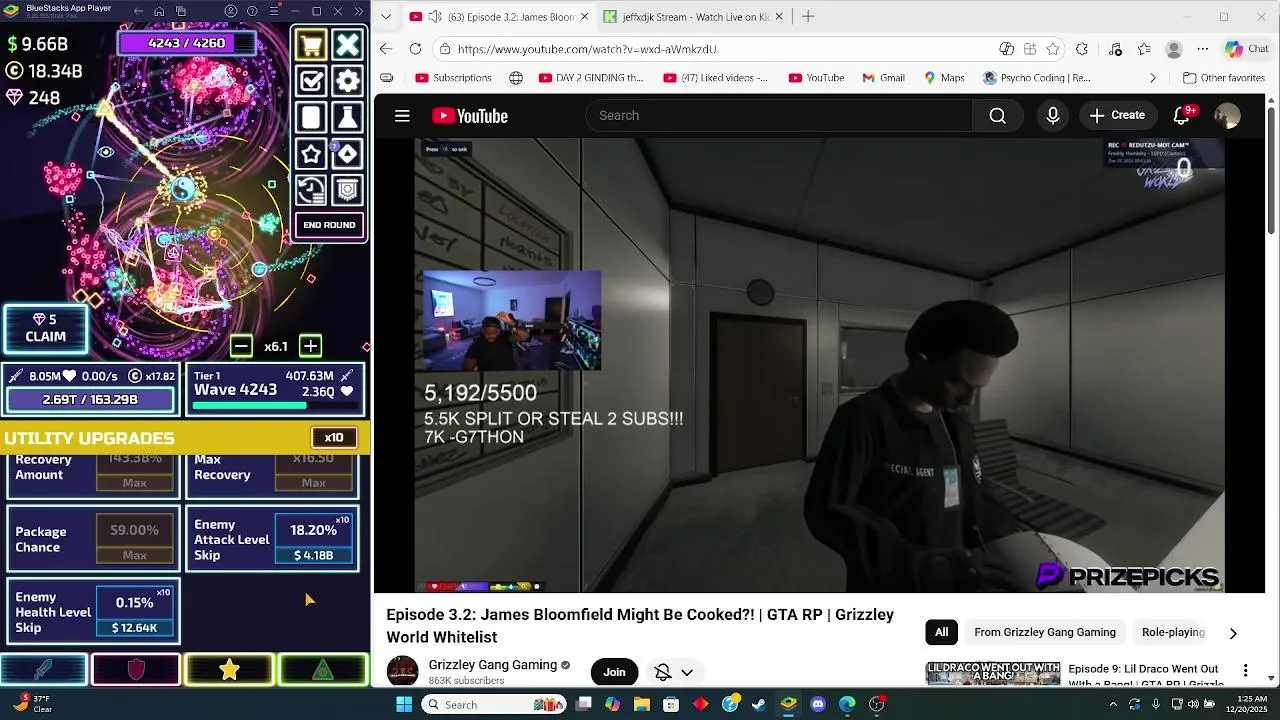Toggle the x10 upgrade multiplier

point(333,437)
